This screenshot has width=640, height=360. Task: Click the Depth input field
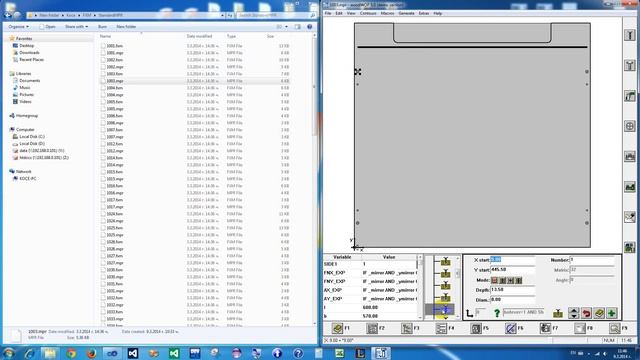tap(512, 290)
